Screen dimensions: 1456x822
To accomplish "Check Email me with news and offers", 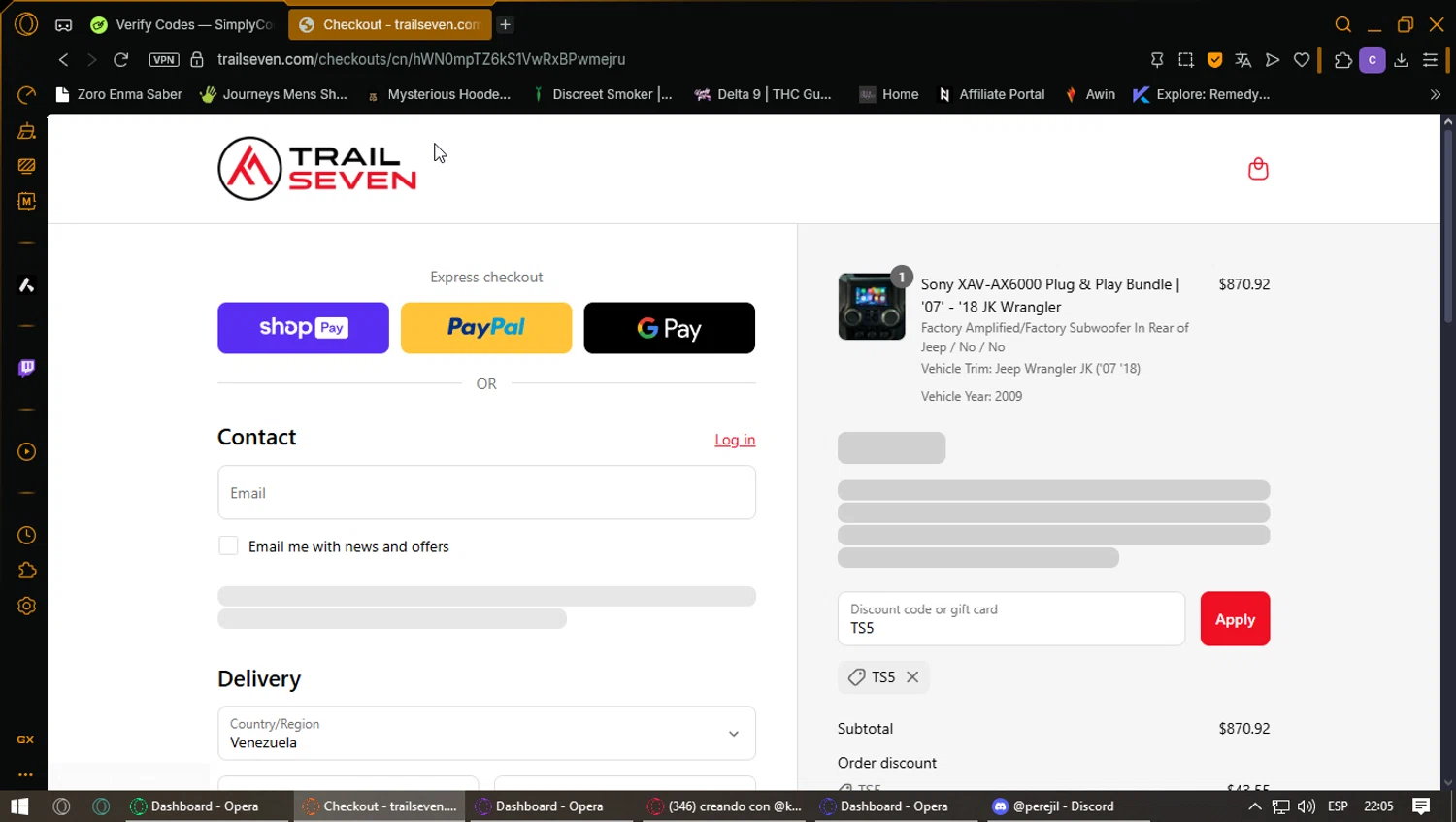I will (228, 545).
